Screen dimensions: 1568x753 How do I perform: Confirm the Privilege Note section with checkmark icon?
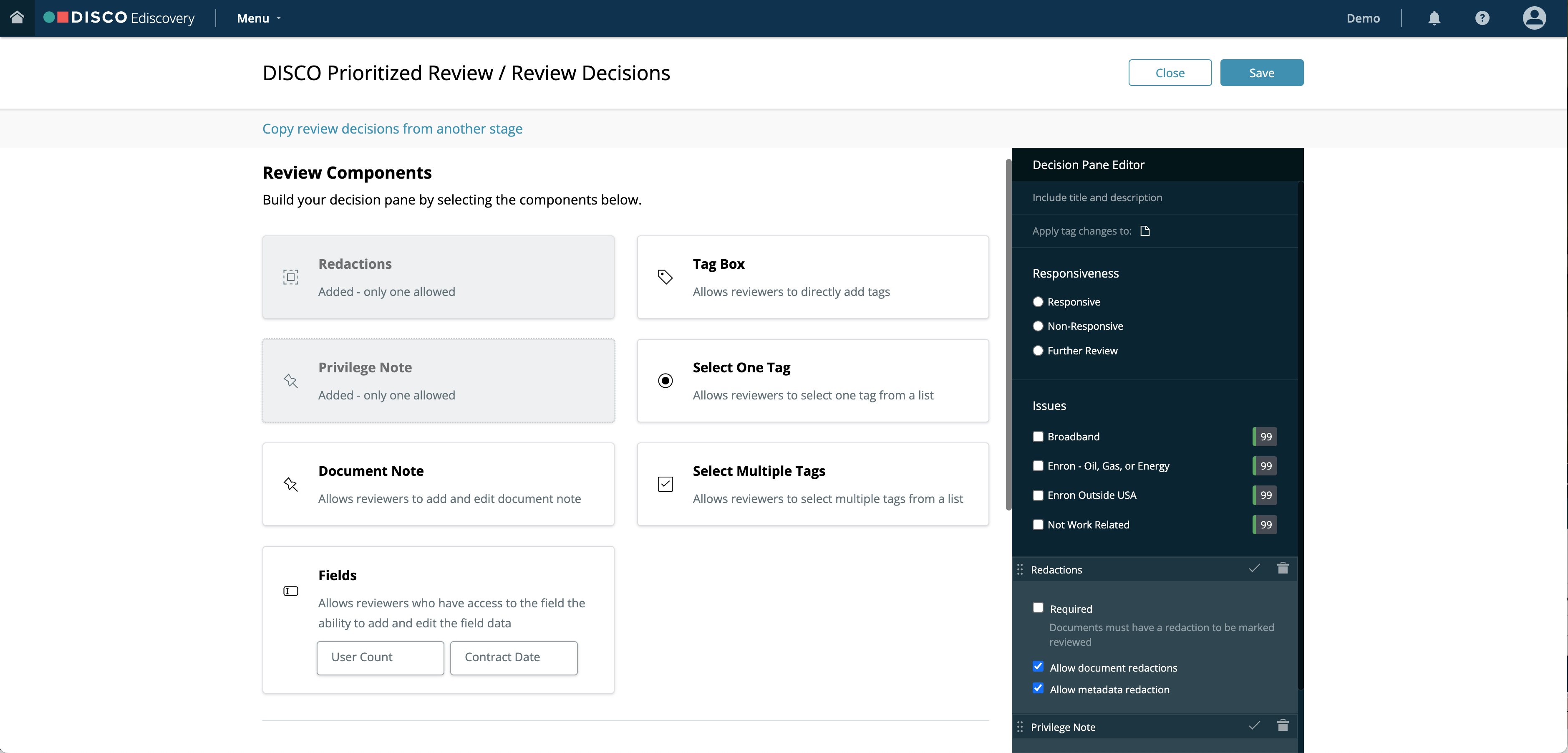[1254, 725]
